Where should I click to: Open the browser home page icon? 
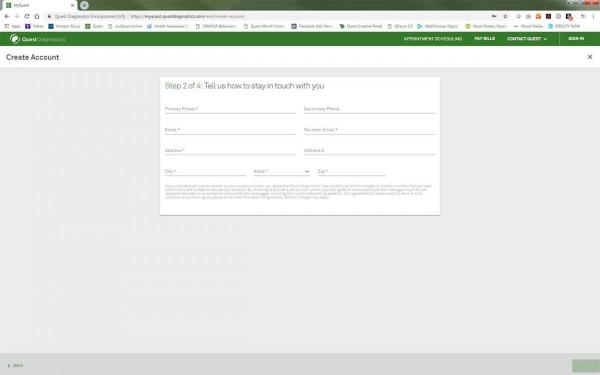click(x=37, y=16)
